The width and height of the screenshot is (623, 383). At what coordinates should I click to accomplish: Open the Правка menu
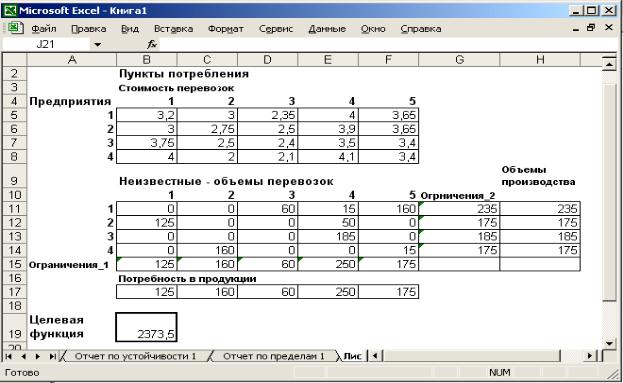click(89, 29)
